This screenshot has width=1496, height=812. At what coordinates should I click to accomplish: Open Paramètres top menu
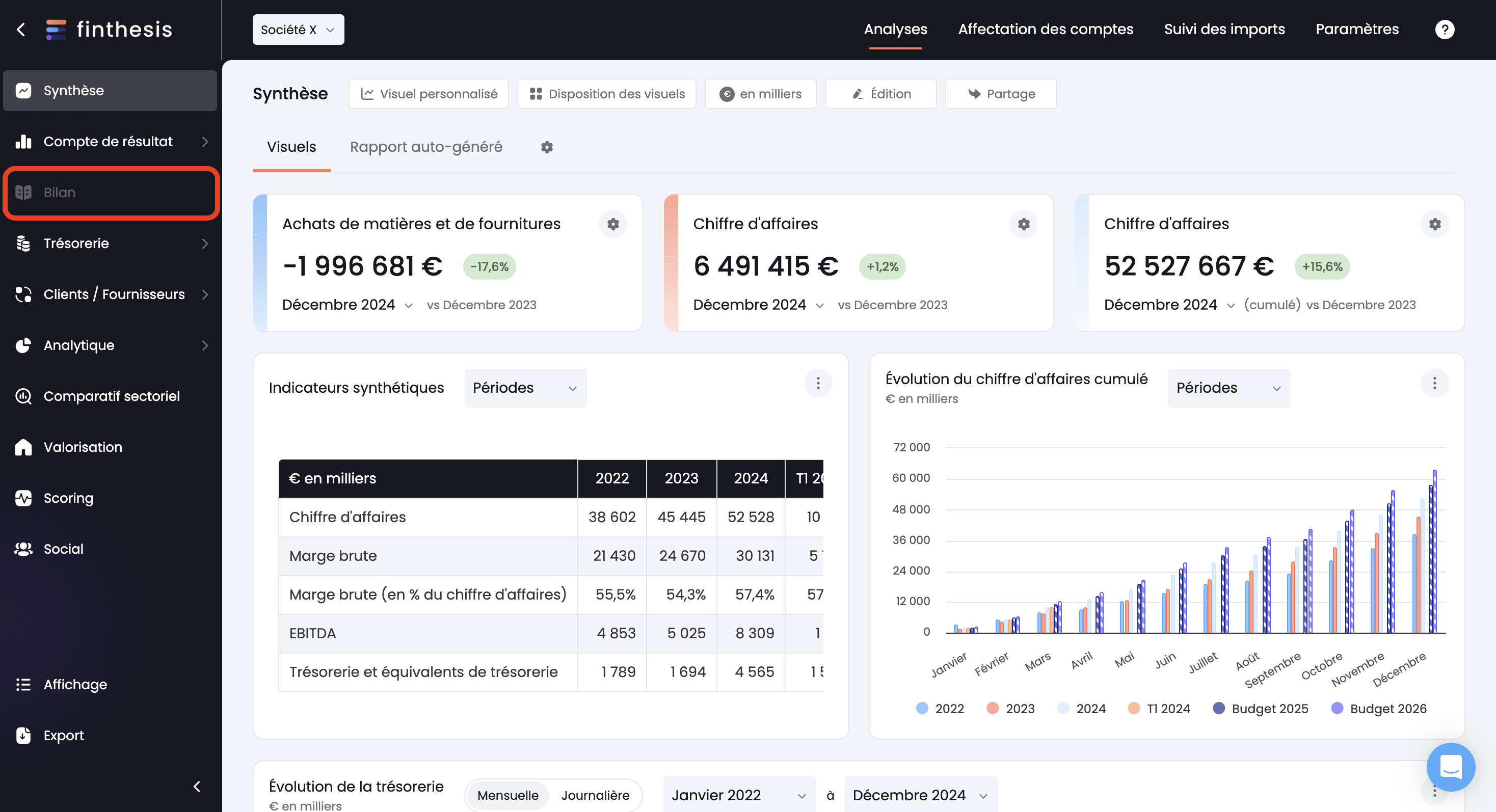[x=1356, y=29]
